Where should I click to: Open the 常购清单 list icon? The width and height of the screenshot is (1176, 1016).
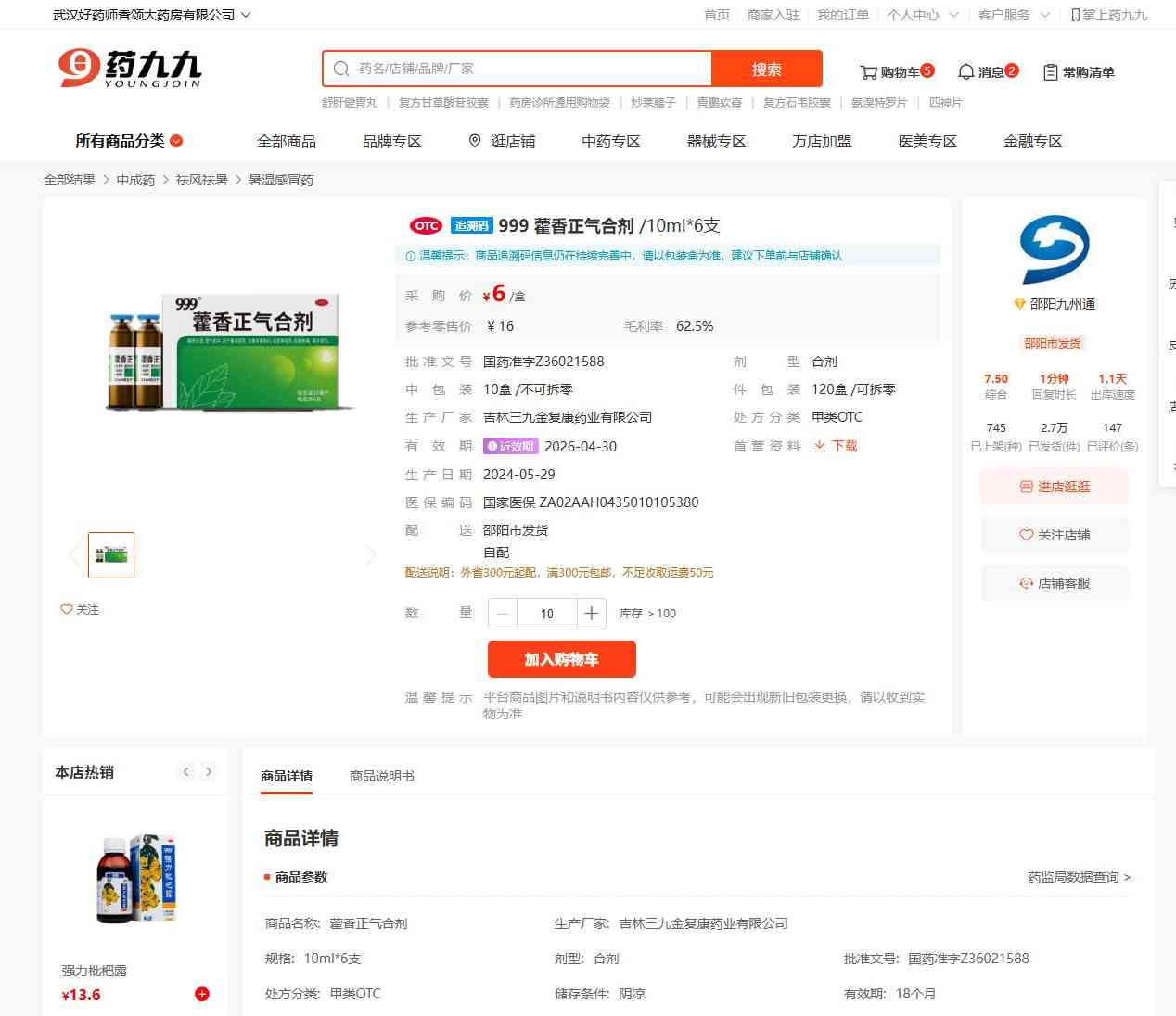[x=1050, y=72]
